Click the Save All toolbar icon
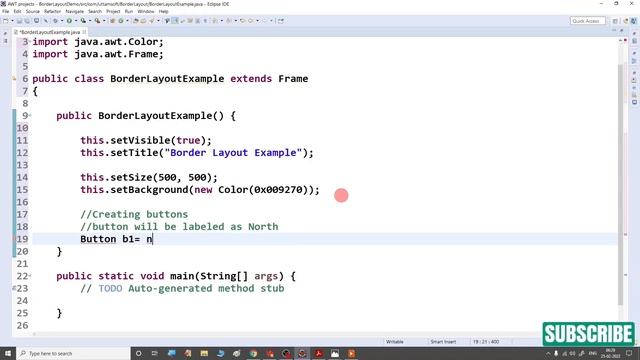 [x=27, y=21]
